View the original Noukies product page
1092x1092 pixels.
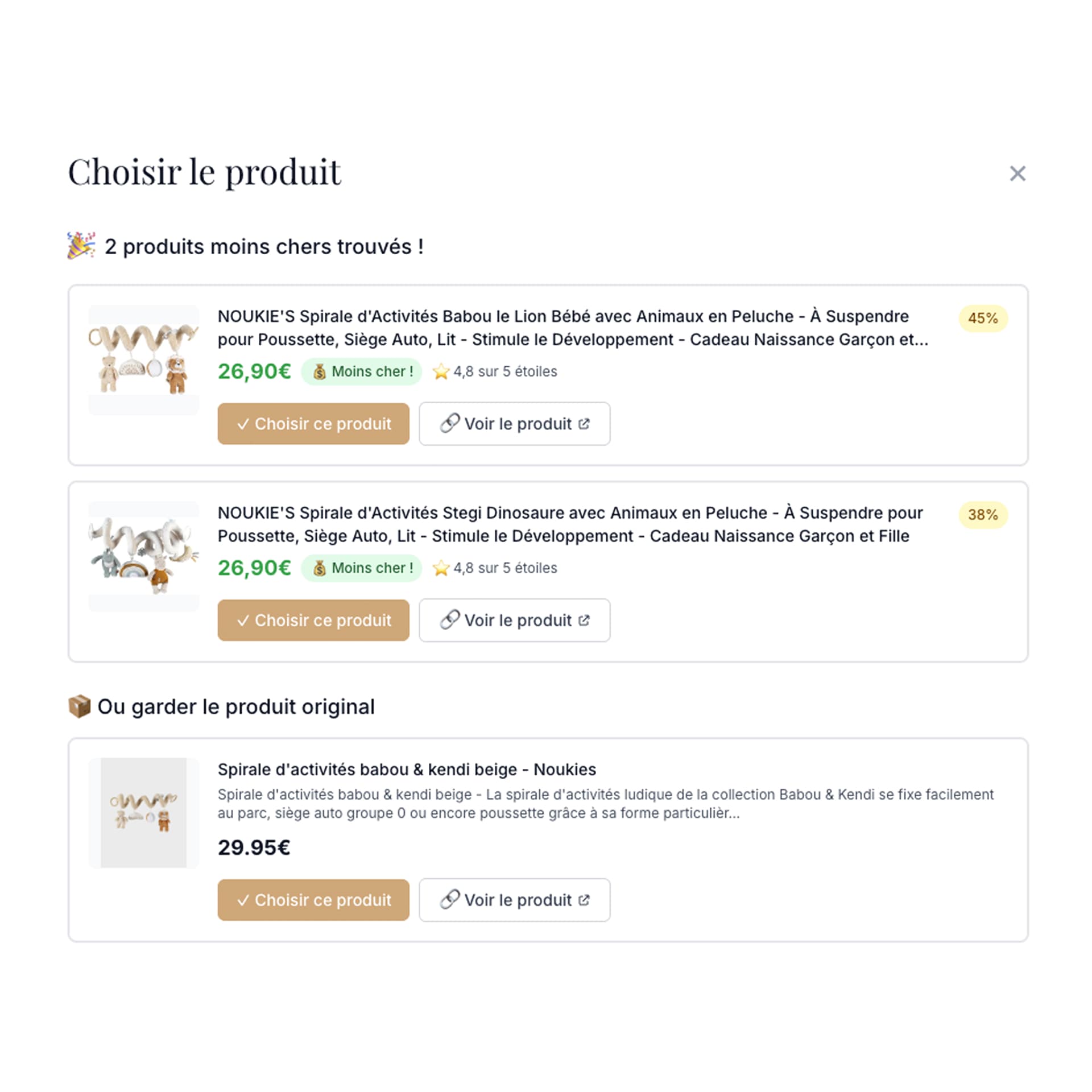[x=515, y=900]
